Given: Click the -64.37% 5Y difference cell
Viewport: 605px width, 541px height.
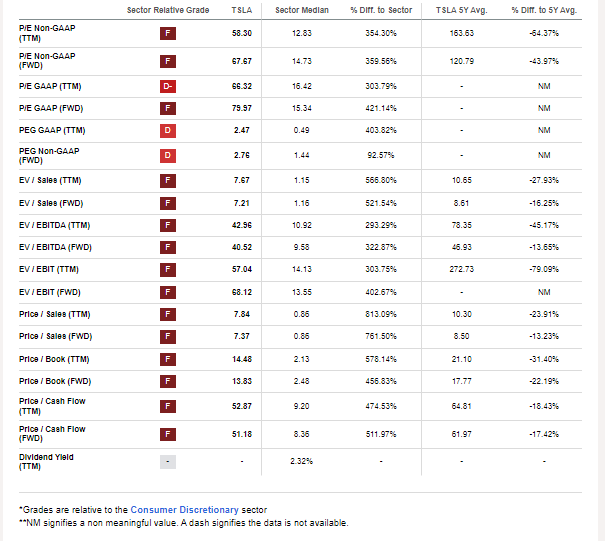Looking at the screenshot, I should pyautogui.click(x=544, y=34).
